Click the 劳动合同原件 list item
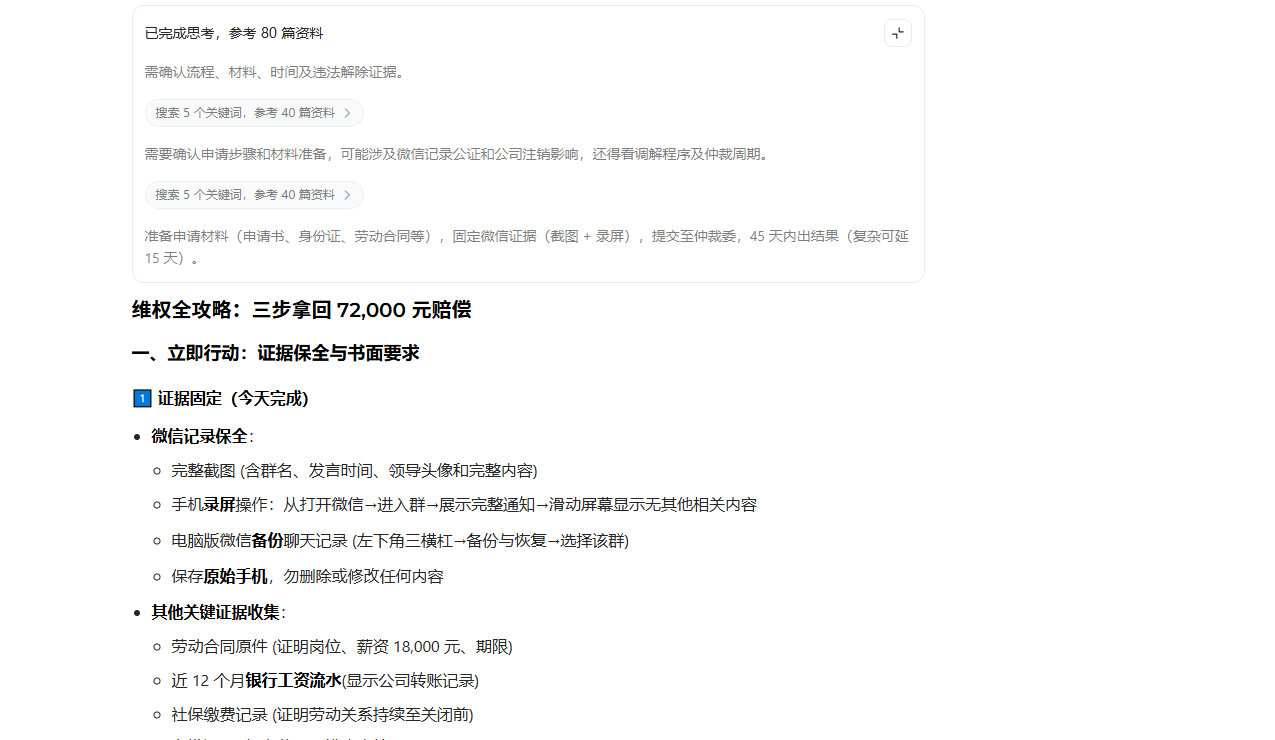 point(340,646)
